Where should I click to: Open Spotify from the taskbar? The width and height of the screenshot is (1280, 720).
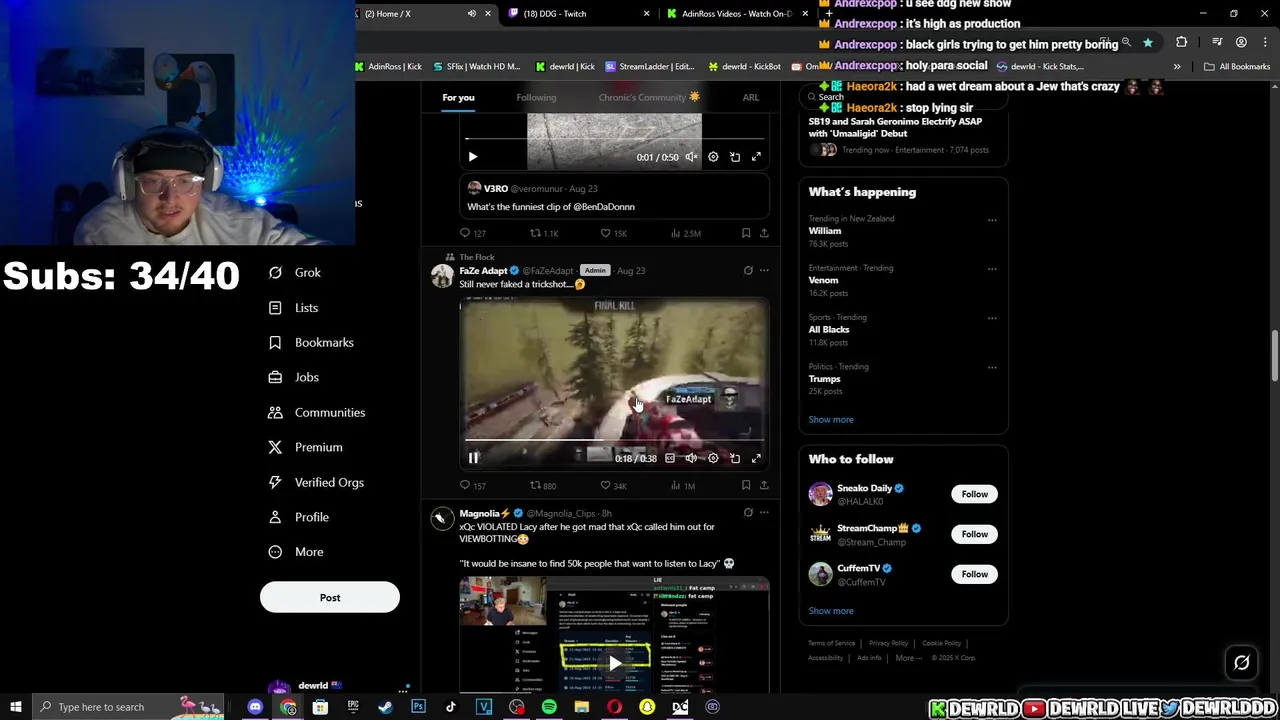click(x=549, y=707)
